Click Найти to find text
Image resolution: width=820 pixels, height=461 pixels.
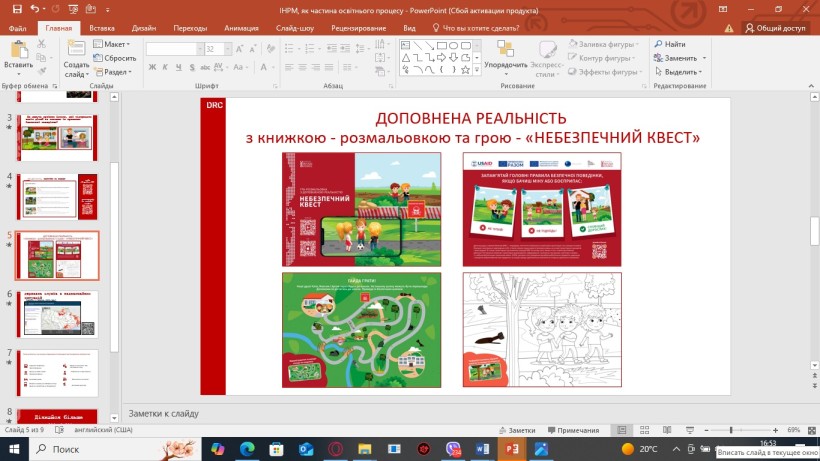pyautogui.click(x=670, y=44)
